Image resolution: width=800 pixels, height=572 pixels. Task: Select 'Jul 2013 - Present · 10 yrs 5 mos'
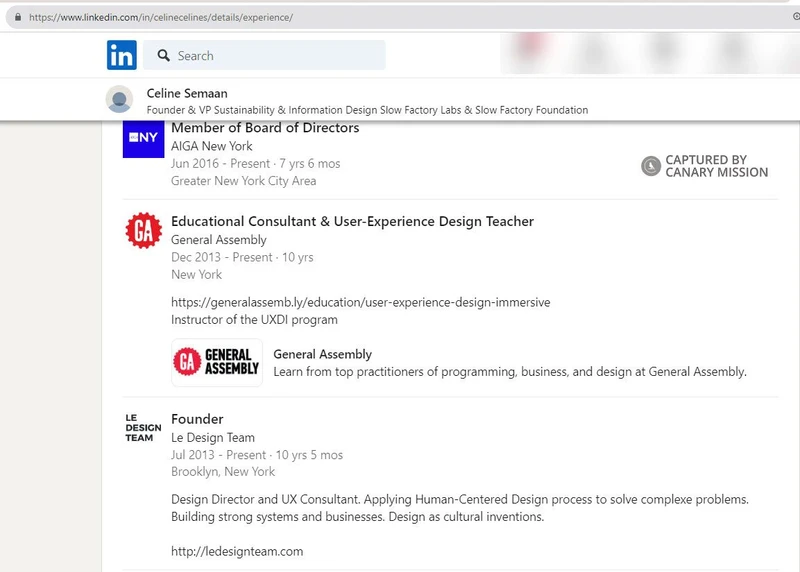click(x=257, y=455)
